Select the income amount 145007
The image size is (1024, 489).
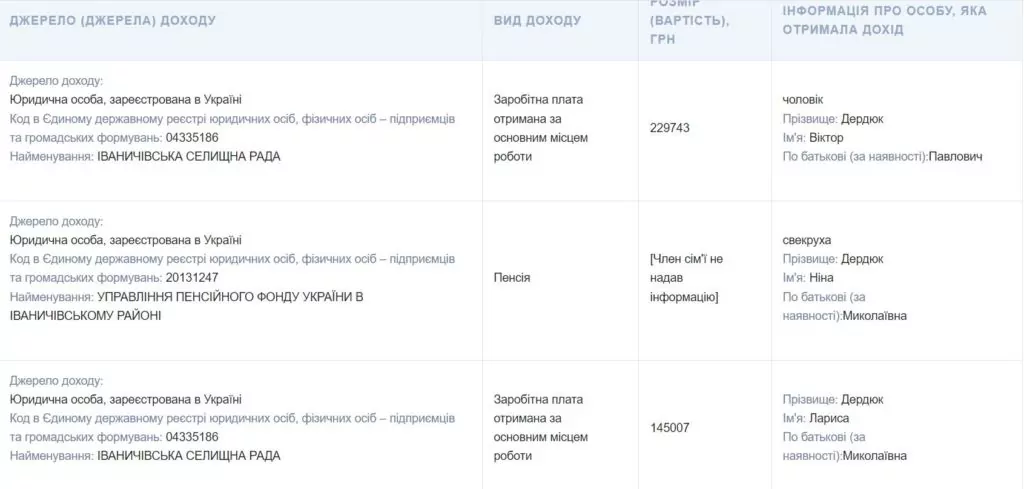click(670, 428)
